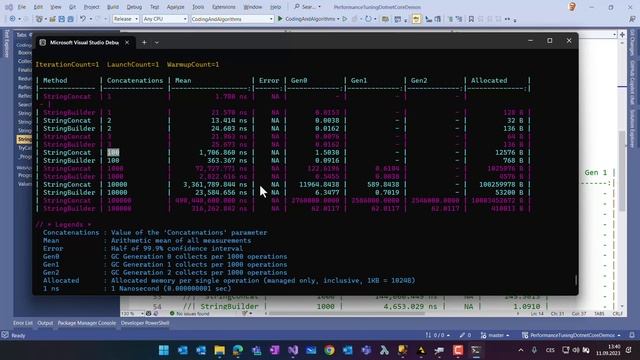This screenshot has width=640, height=360.
Task: Open the Edit menu
Action: click(x=38, y=7)
